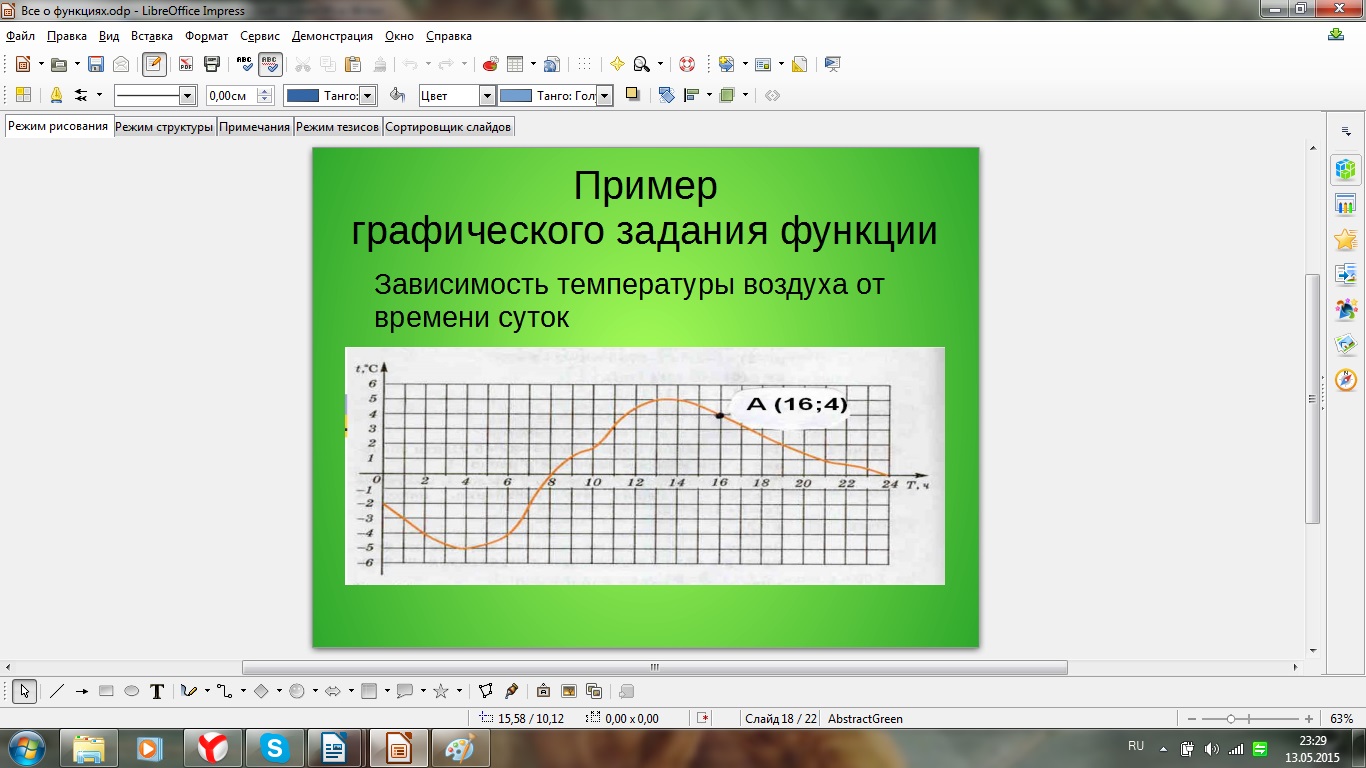
Task: Expand the area fill type 'Цвет' dropdown
Action: click(487, 96)
